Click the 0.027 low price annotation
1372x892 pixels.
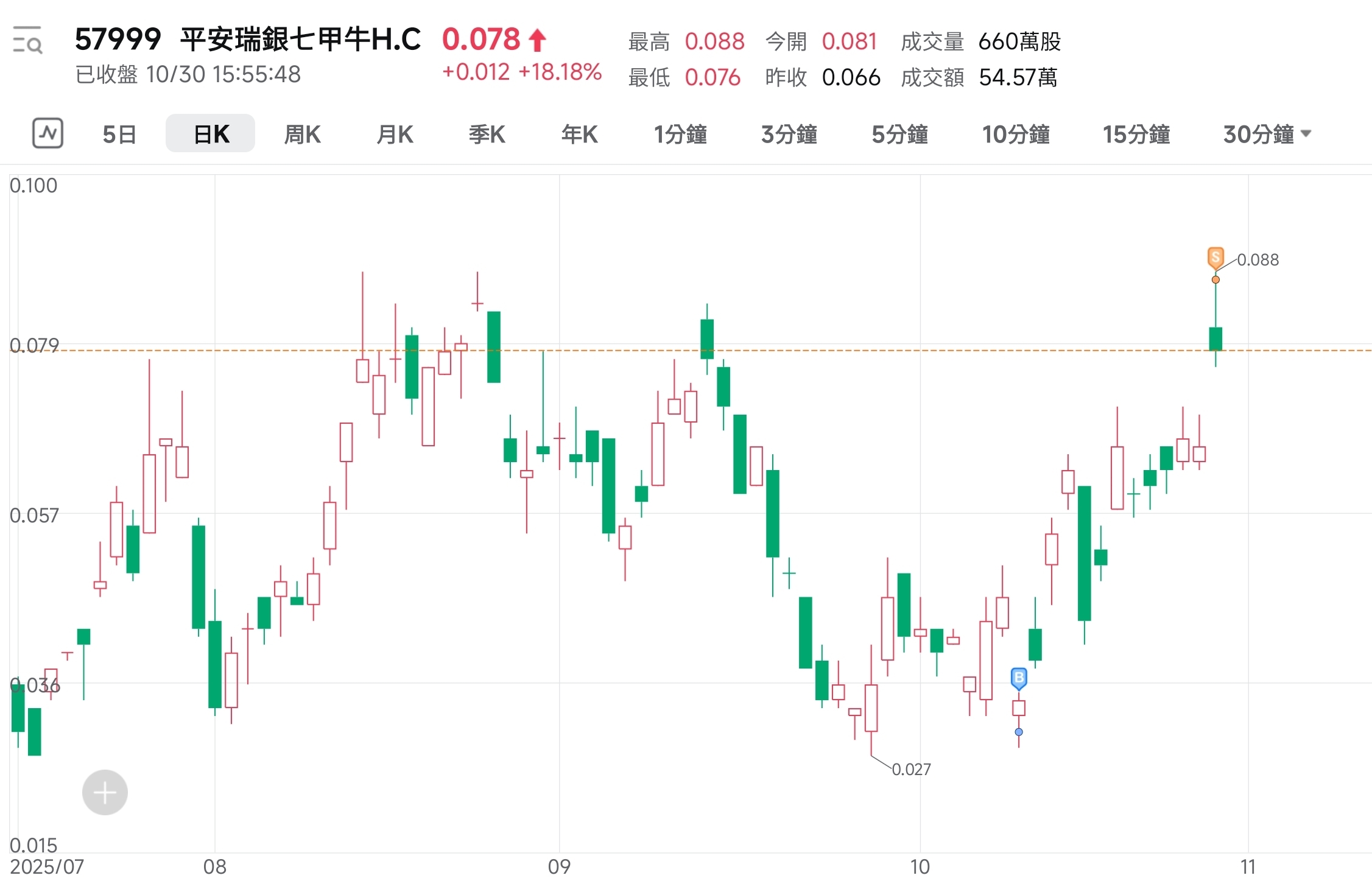911,769
